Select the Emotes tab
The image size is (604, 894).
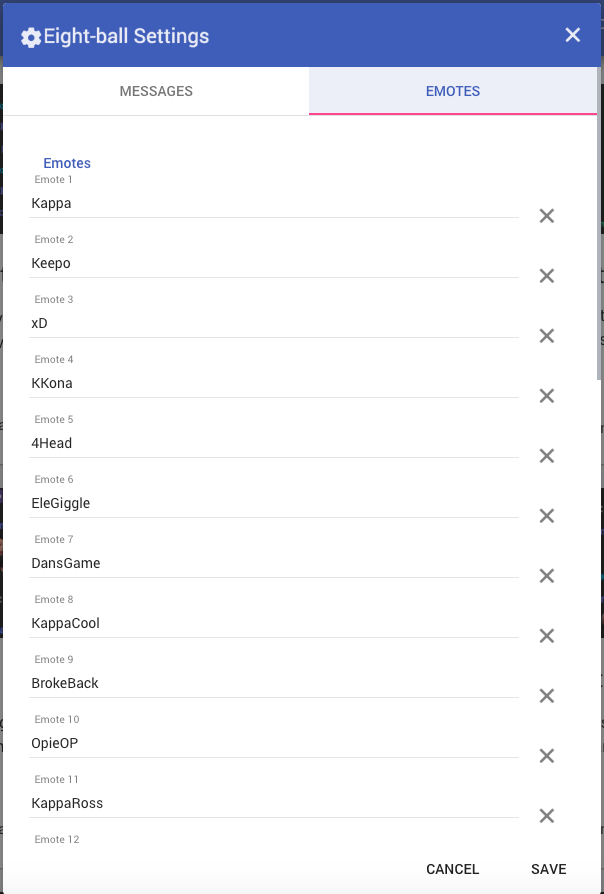coord(453,91)
